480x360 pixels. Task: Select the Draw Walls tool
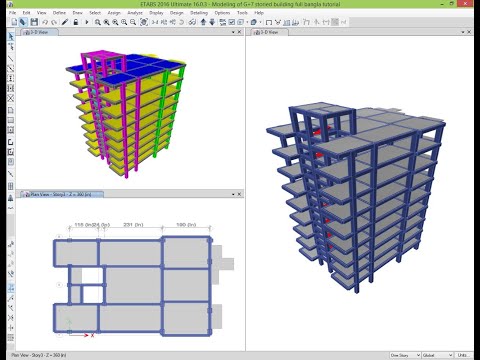point(11,142)
